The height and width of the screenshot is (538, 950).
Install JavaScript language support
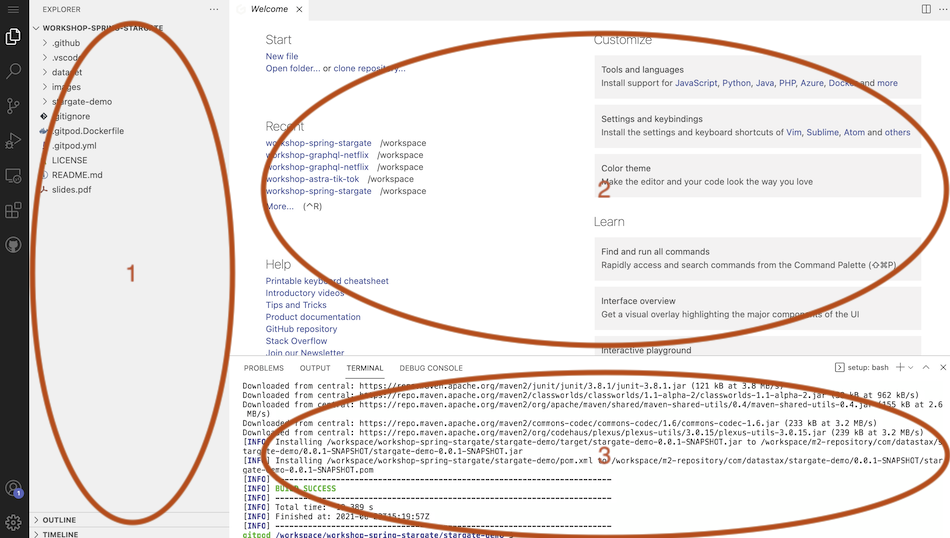696,83
